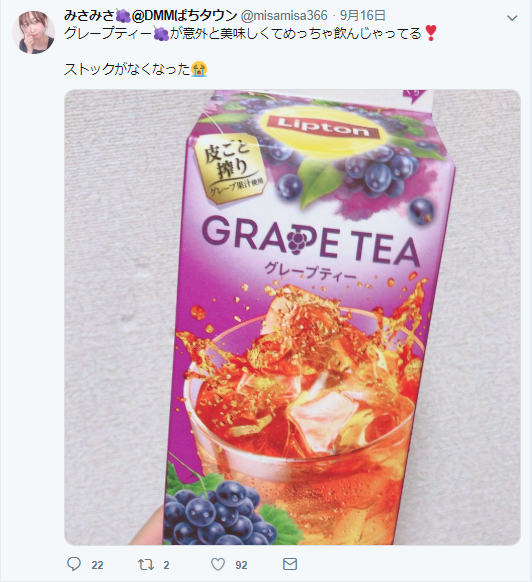Select the Lipton logo on the carton photo
532x582 pixels.
323,127
